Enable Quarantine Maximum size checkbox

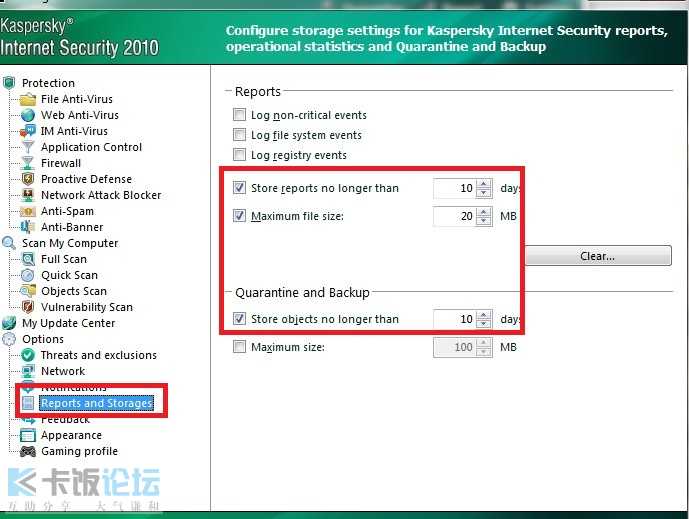[x=239, y=347]
